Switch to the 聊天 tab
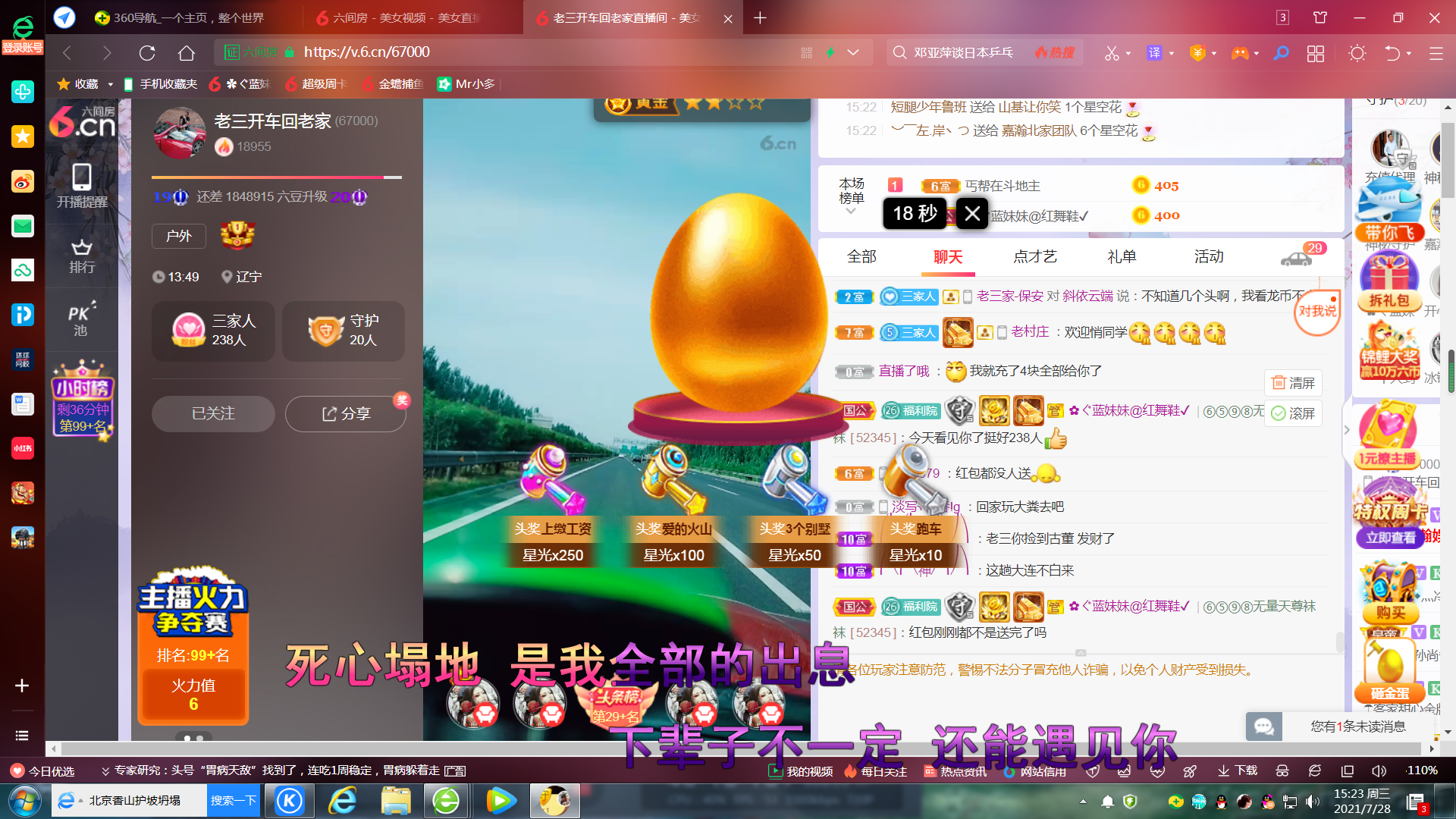Image resolution: width=1456 pixels, height=819 pixels. (x=948, y=256)
